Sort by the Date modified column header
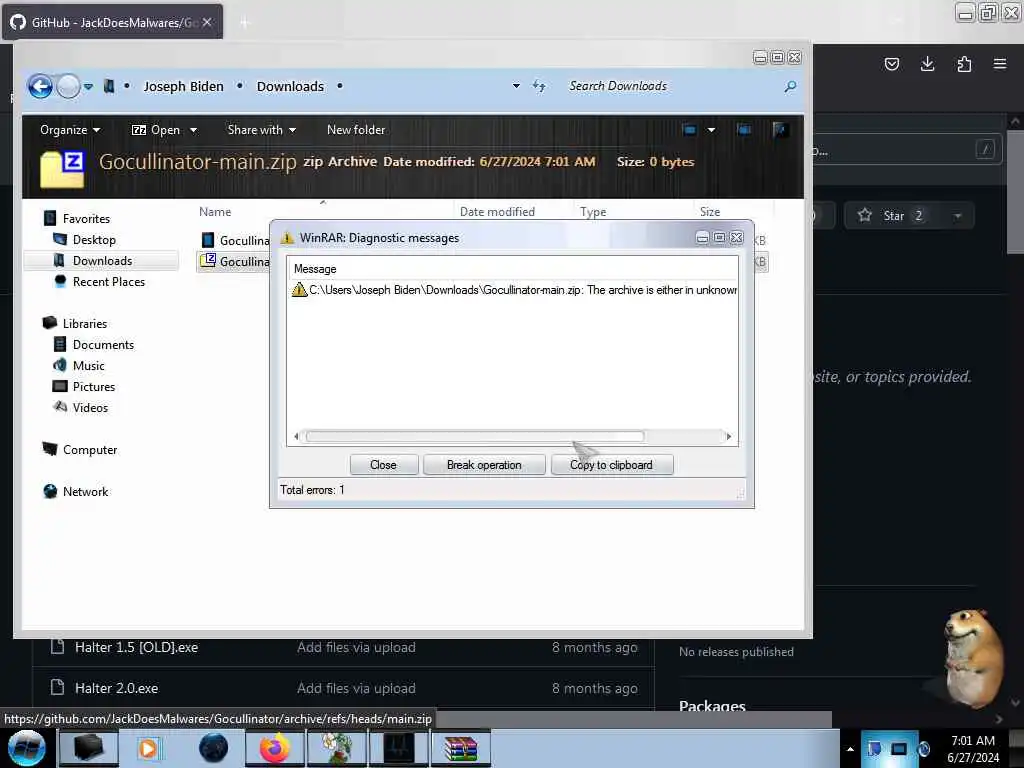Screen dimensions: 1024x768 497,212
